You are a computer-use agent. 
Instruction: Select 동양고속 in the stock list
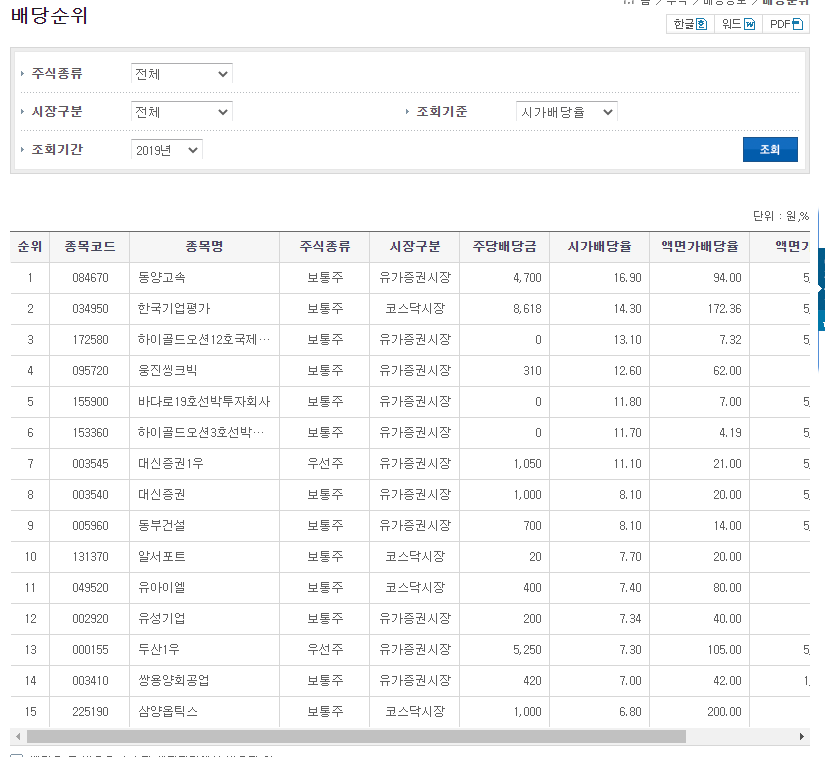tap(162, 278)
